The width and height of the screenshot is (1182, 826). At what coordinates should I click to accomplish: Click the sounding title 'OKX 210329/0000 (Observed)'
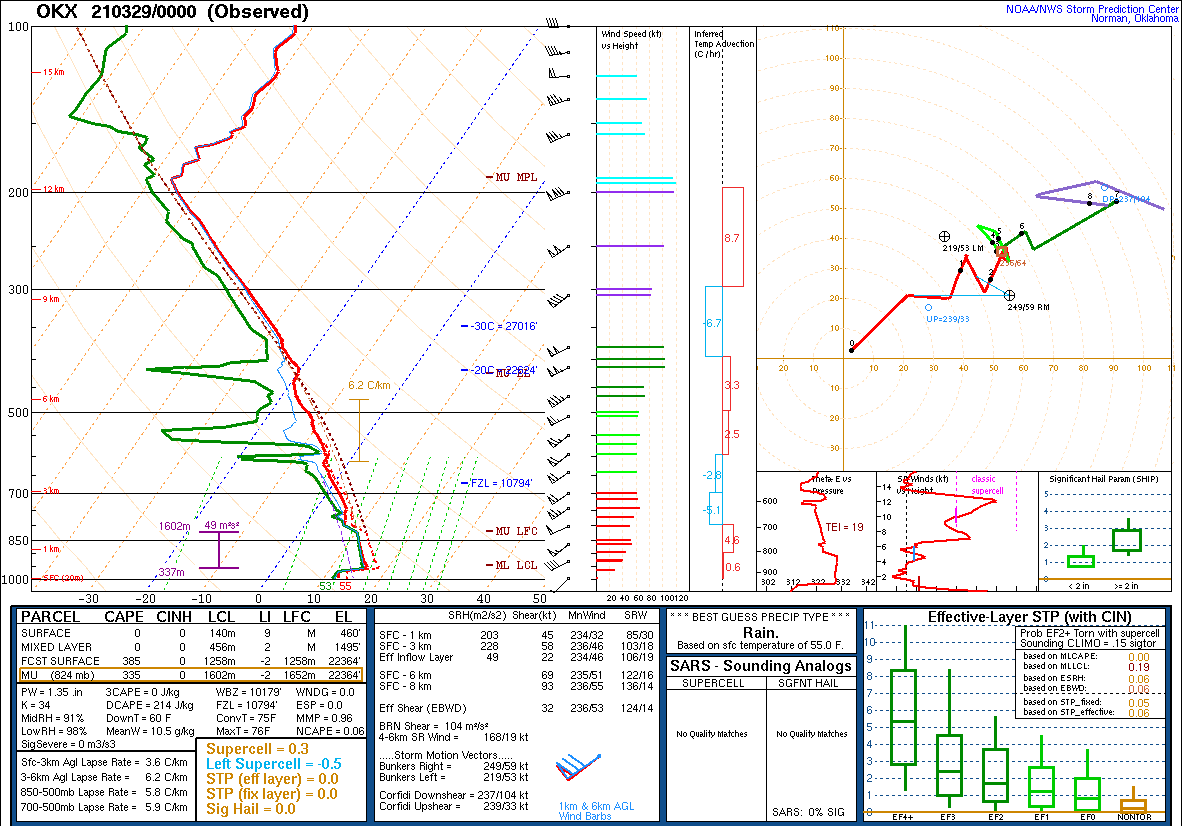coord(172,11)
